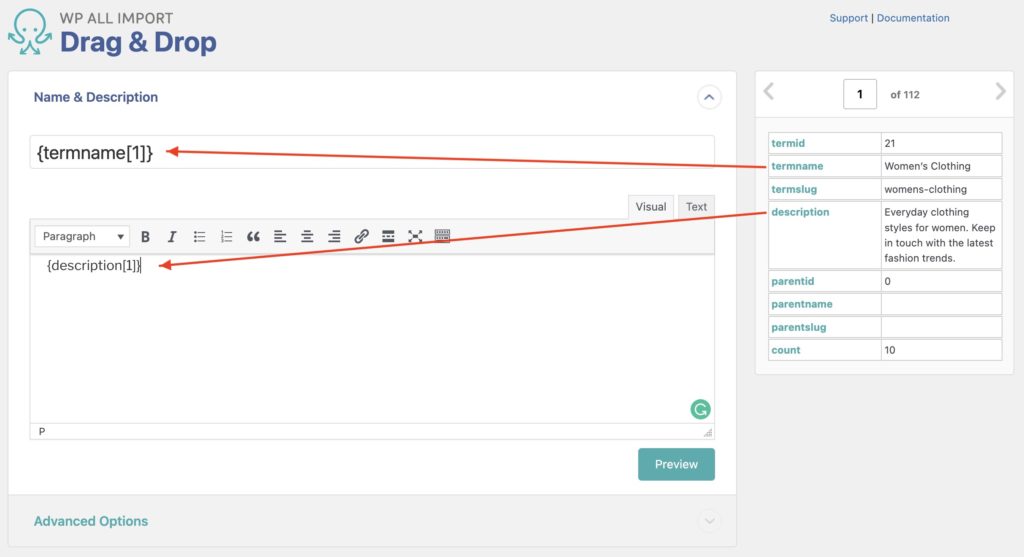Select the termname field name
The height and width of the screenshot is (557, 1024).
pos(797,166)
